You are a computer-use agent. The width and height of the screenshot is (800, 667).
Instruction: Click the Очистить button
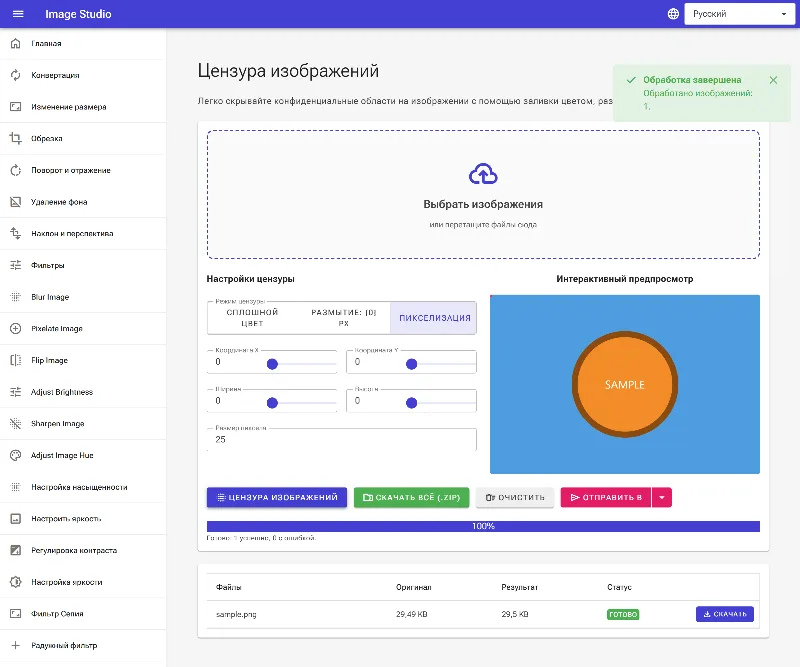515,497
